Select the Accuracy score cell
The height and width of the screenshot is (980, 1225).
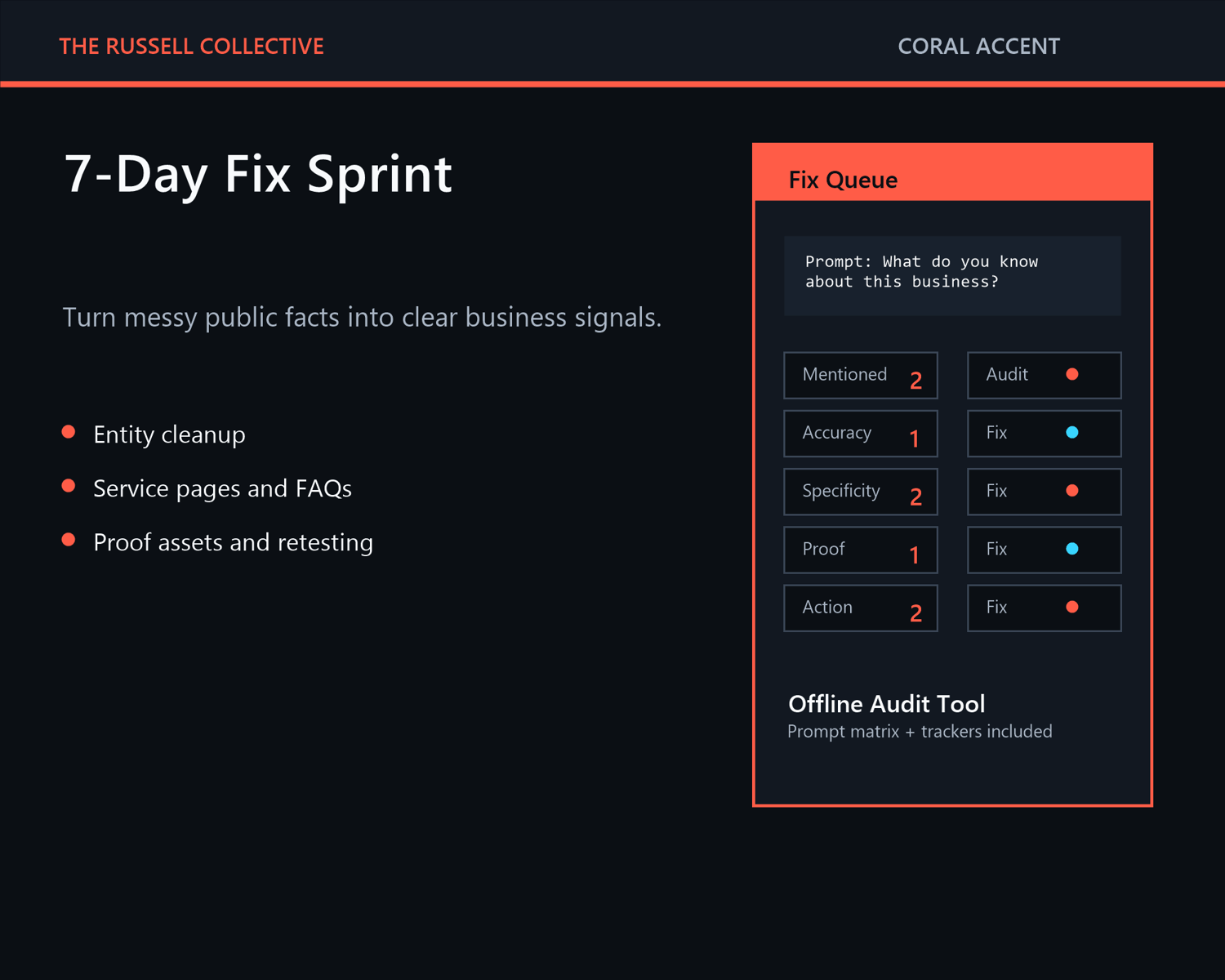(861, 434)
